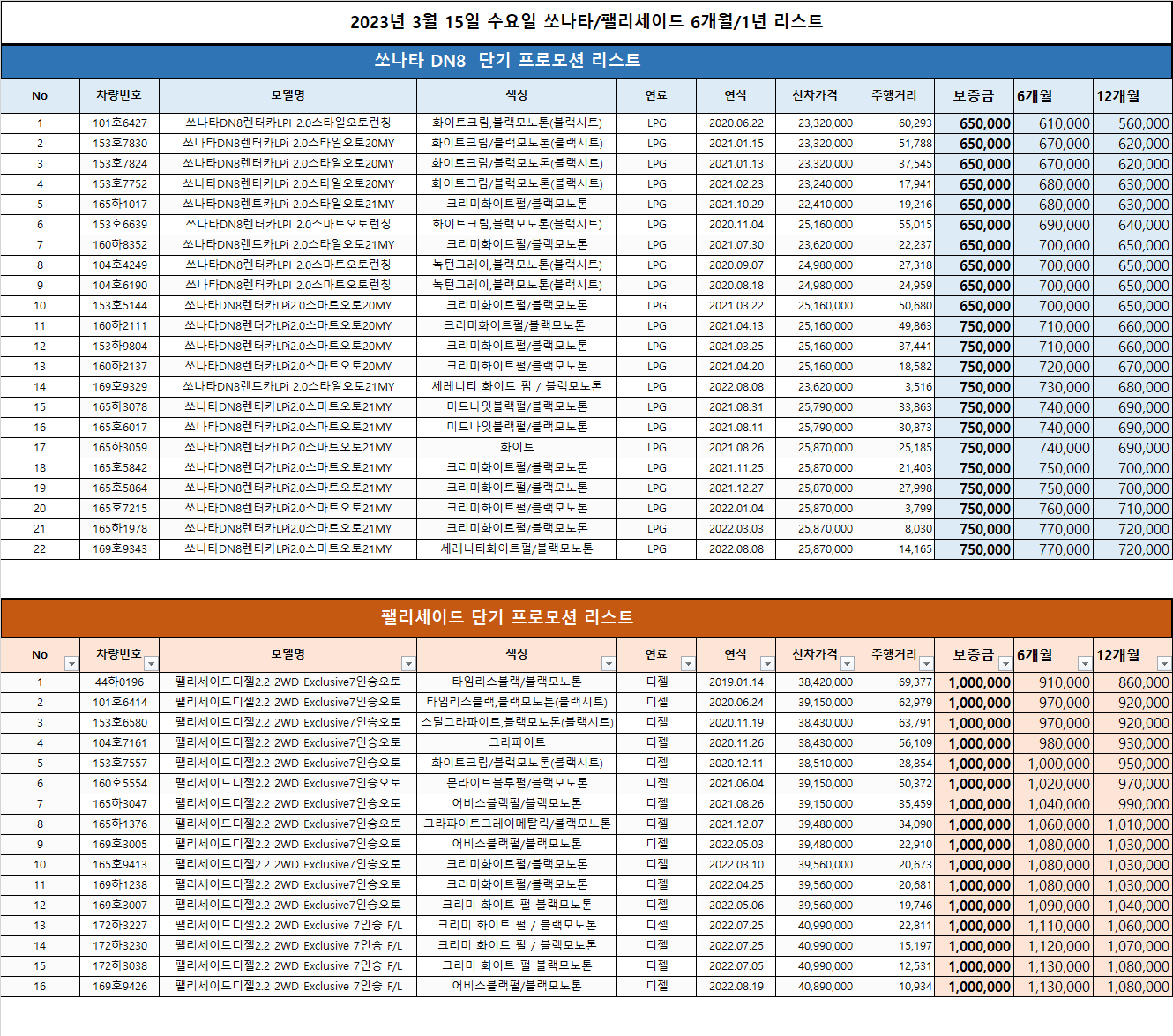Viewport: 1173px width, 1036px height.
Task: Click the 모델명 header in the 쏘나타 table
Action: point(288,95)
